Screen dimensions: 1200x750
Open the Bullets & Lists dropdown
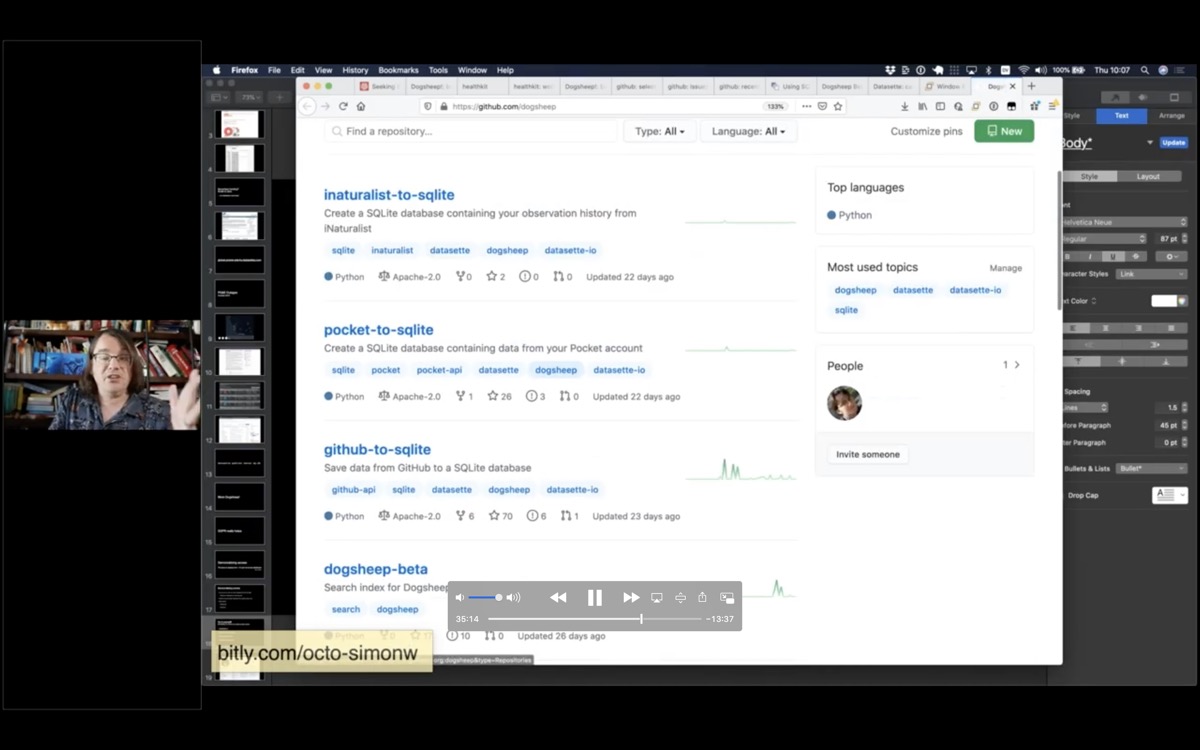point(1152,468)
